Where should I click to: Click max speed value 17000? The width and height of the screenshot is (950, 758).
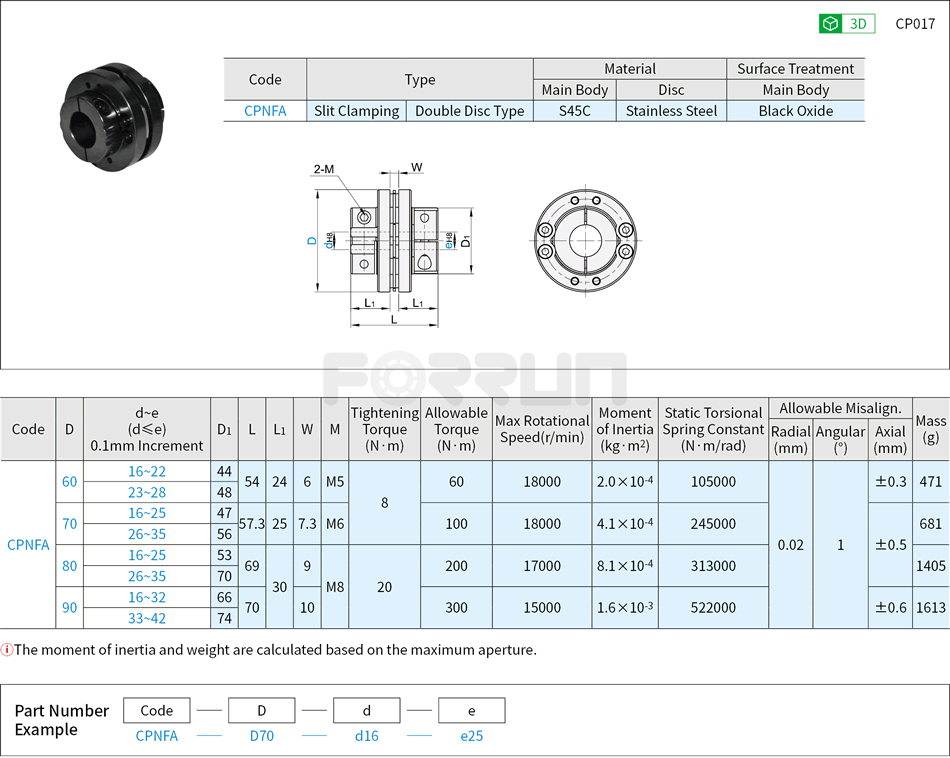click(x=542, y=566)
